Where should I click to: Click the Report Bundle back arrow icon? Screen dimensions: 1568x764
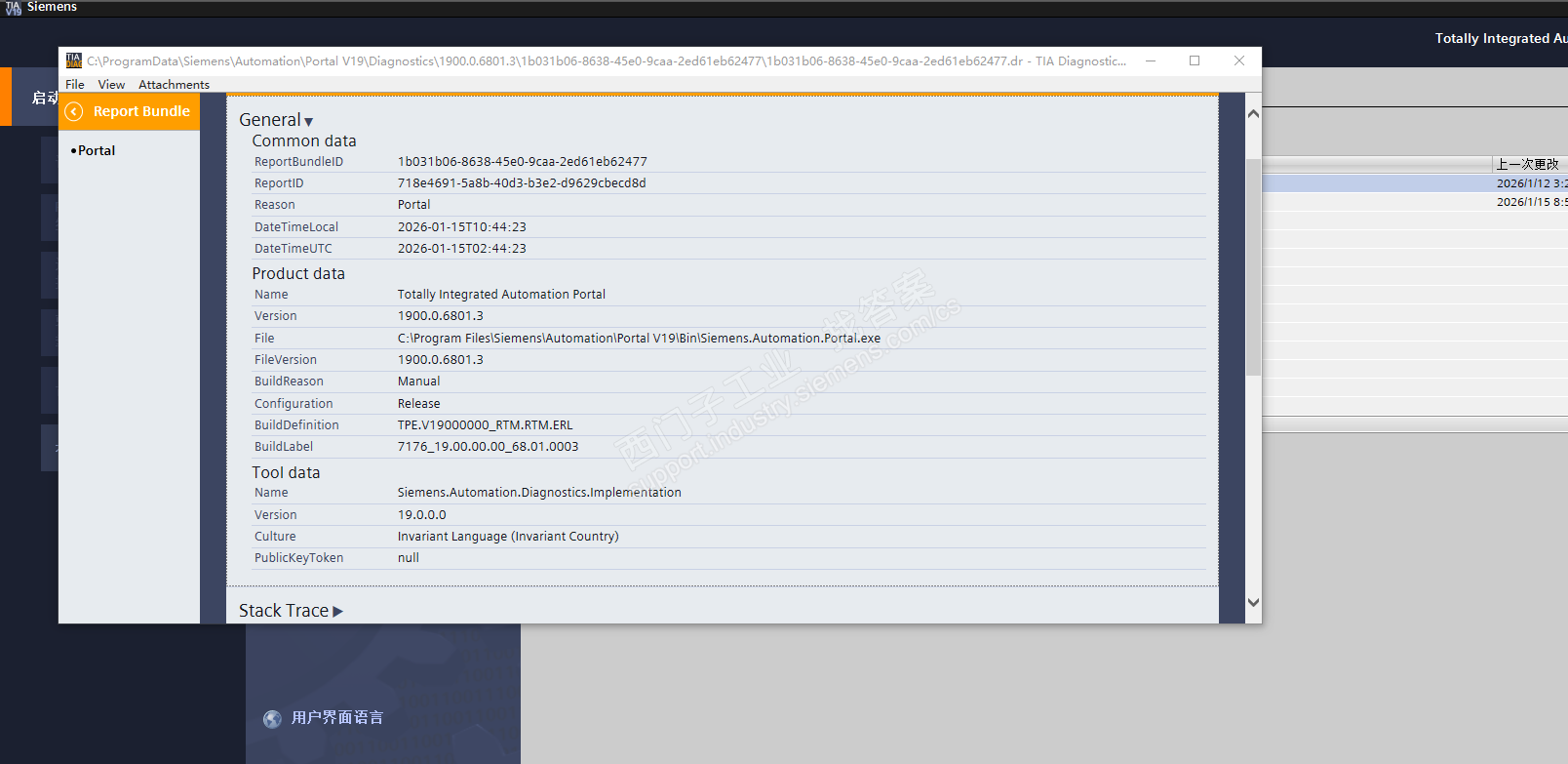point(74,111)
